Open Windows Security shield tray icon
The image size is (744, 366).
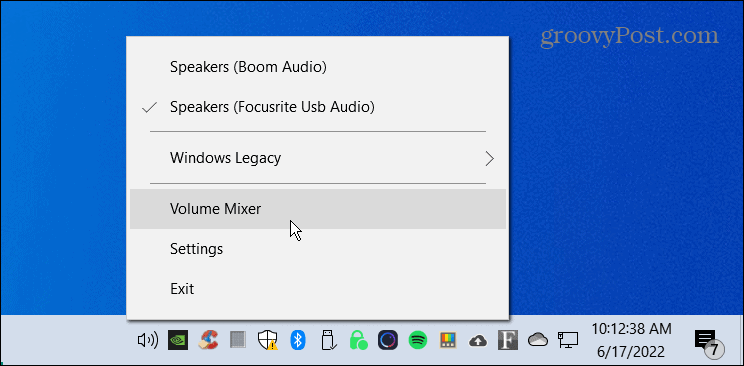[x=267, y=340]
